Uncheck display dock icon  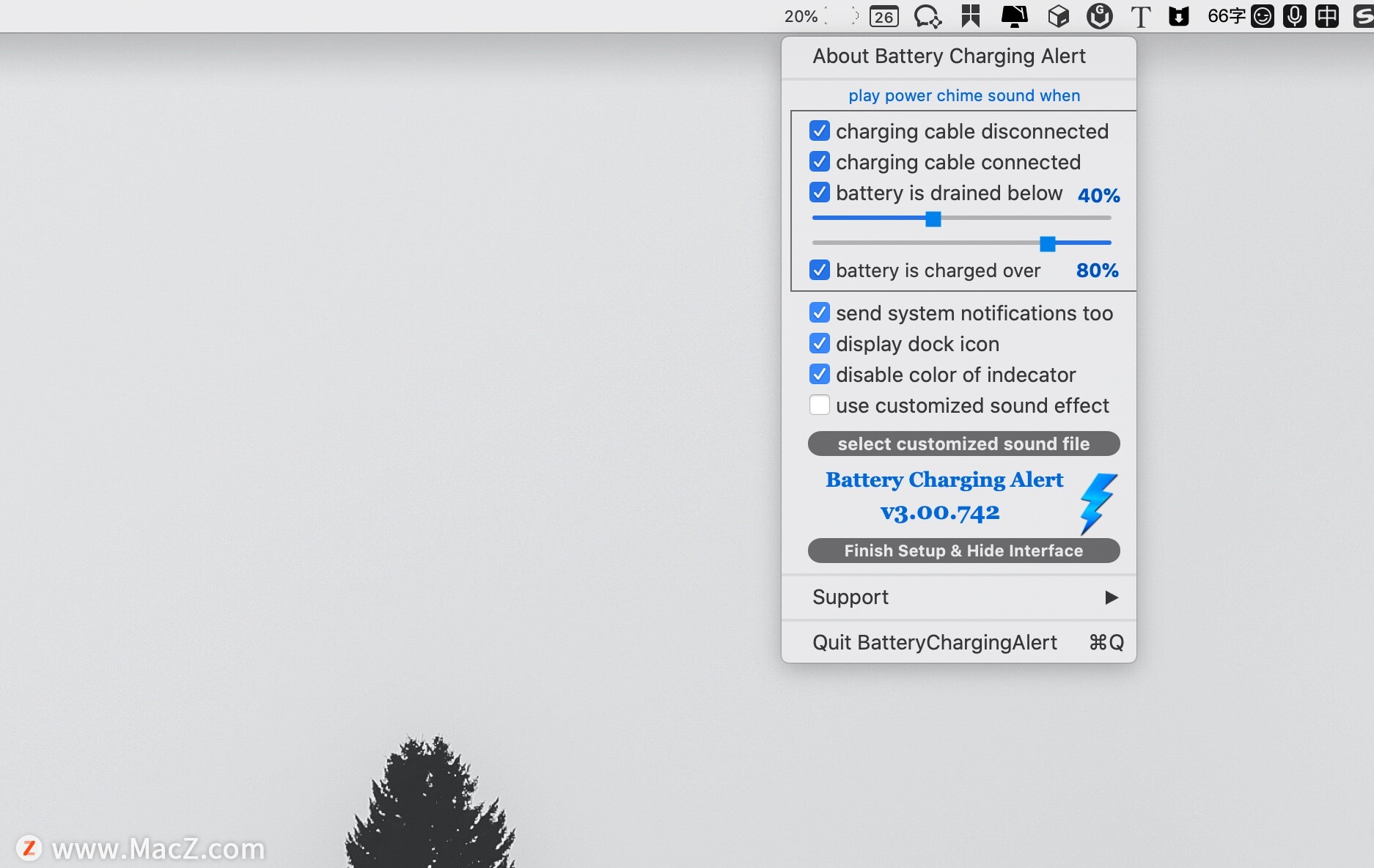820,344
